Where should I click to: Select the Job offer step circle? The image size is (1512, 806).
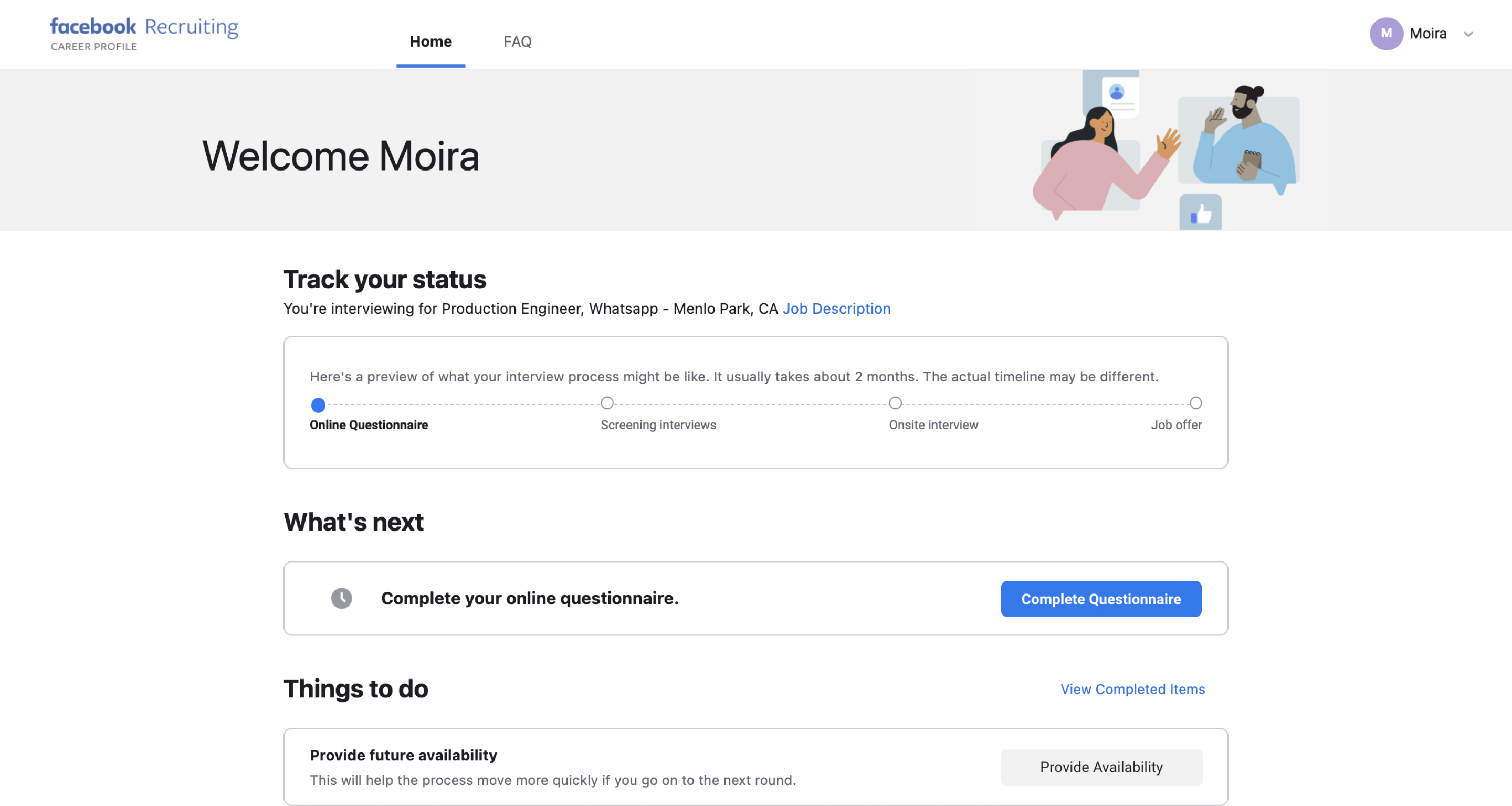point(1195,403)
